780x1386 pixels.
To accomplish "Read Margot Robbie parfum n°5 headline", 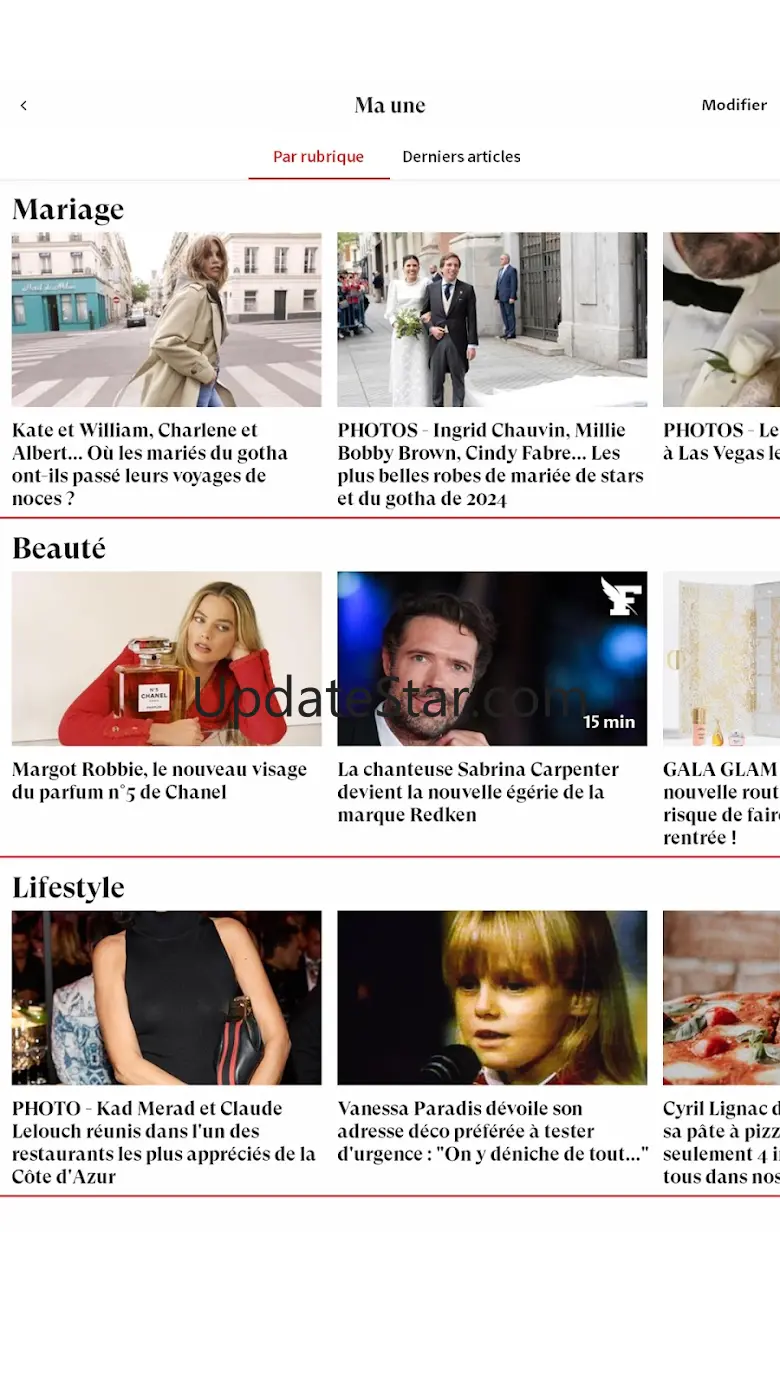I will 160,781.
